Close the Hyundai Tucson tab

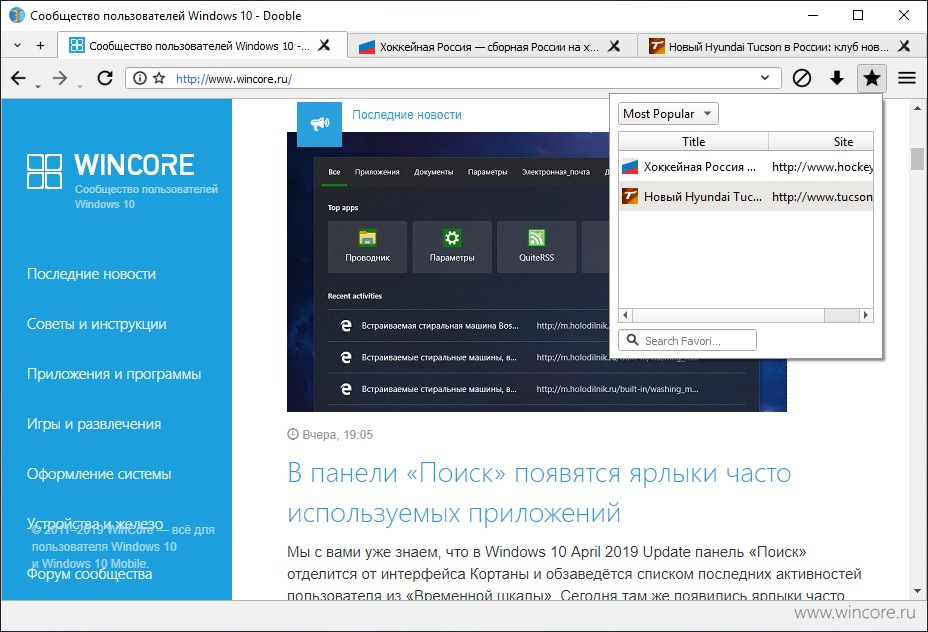coord(904,46)
